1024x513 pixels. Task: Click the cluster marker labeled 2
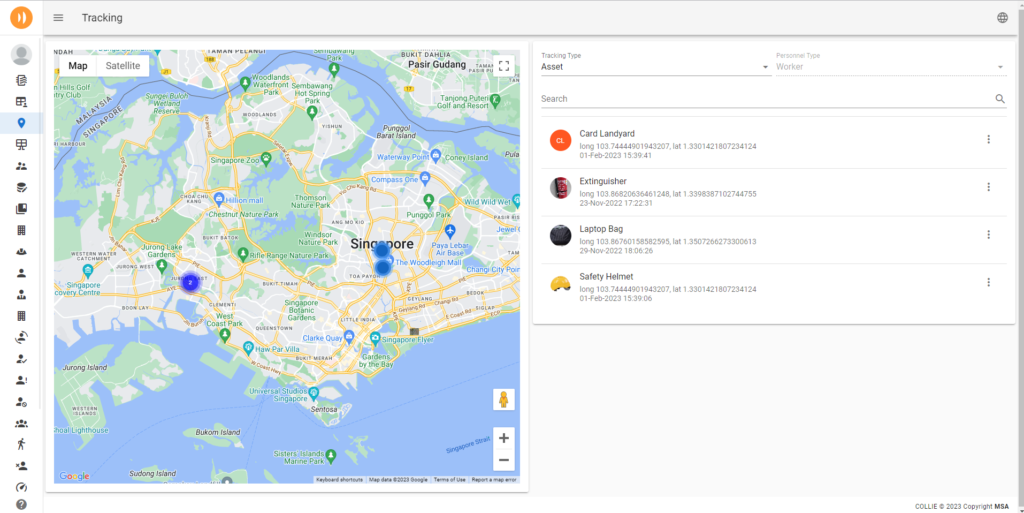[190, 283]
